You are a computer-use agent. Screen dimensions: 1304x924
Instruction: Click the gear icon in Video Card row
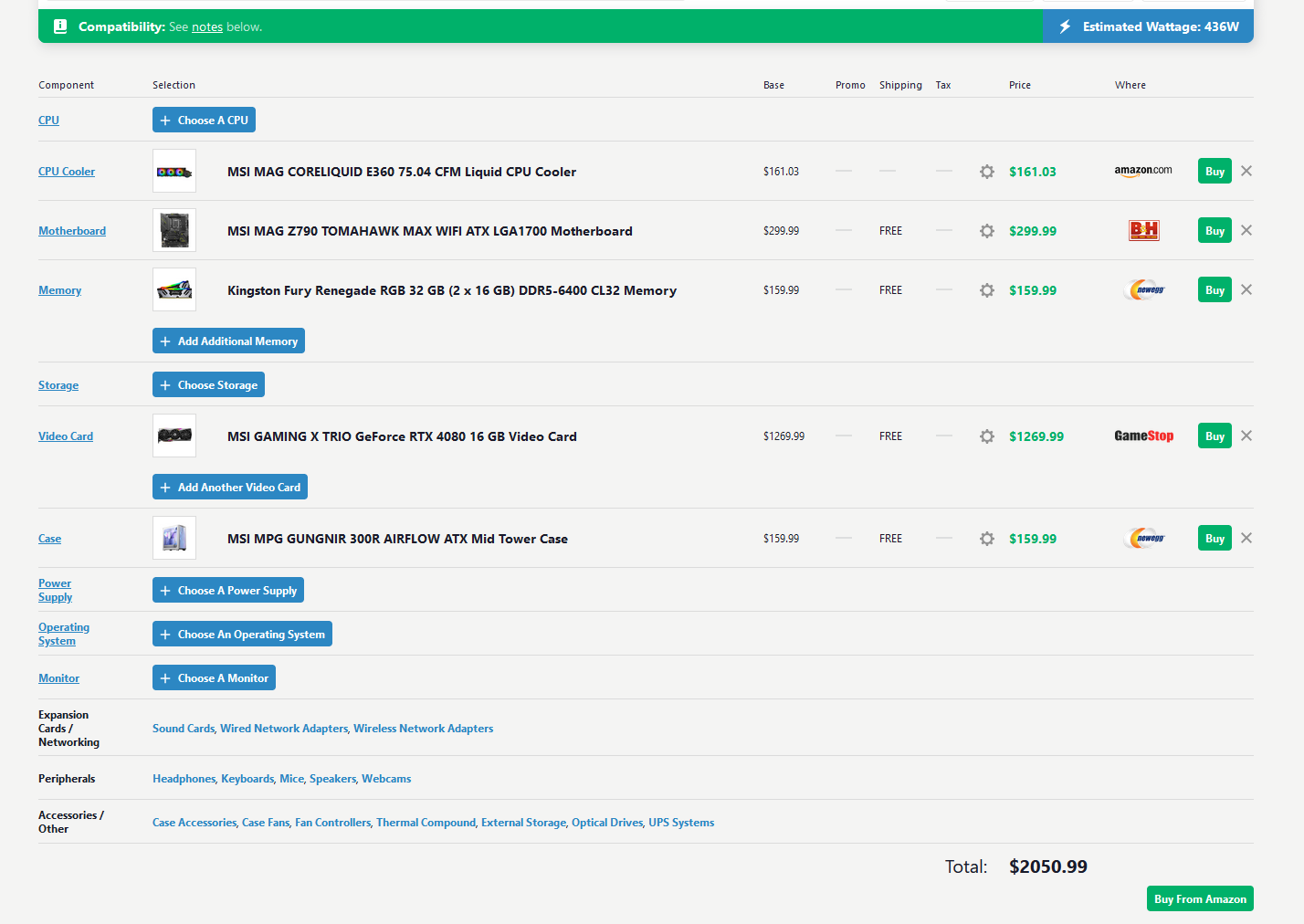click(986, 436)
